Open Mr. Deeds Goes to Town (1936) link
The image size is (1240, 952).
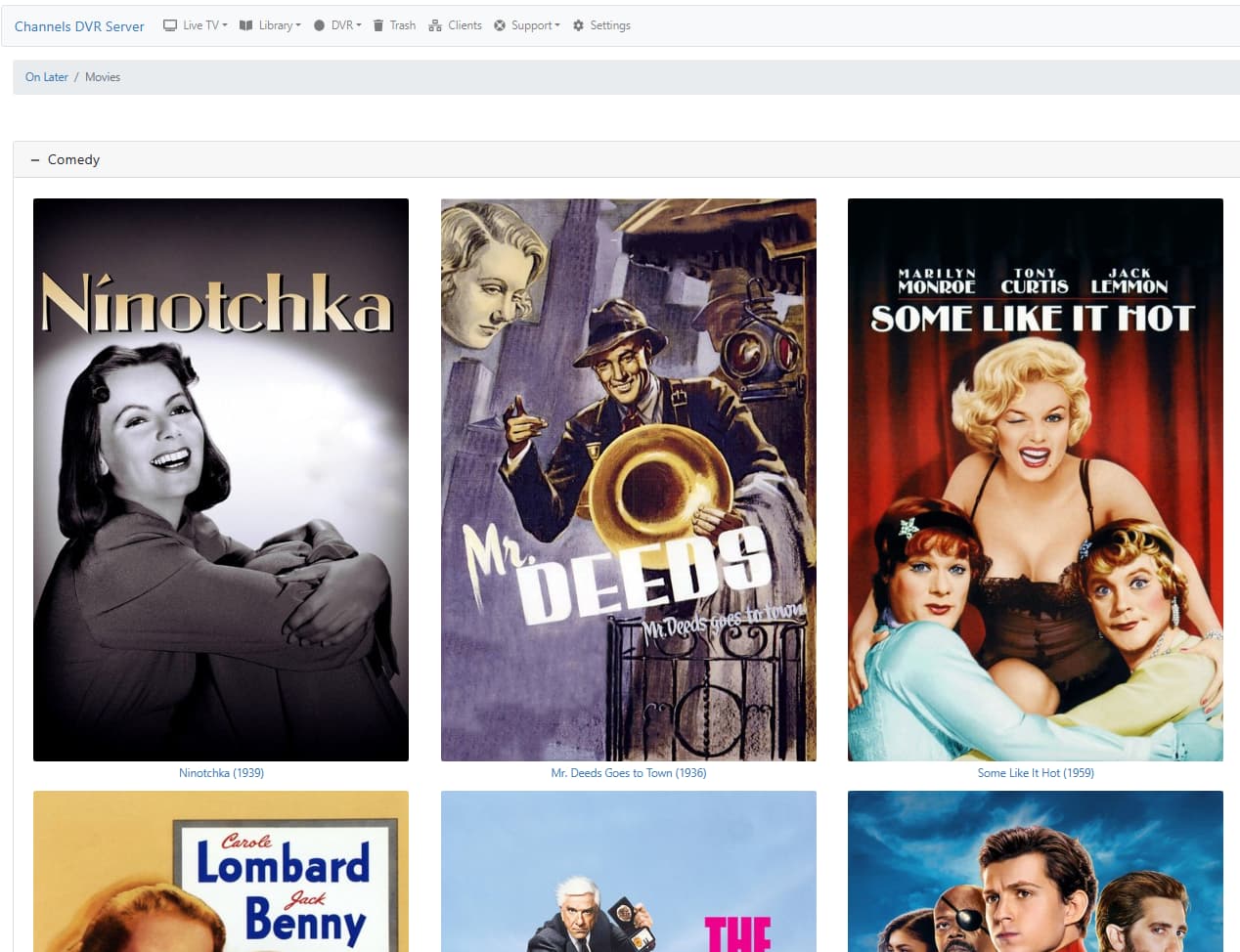point(628,773)
